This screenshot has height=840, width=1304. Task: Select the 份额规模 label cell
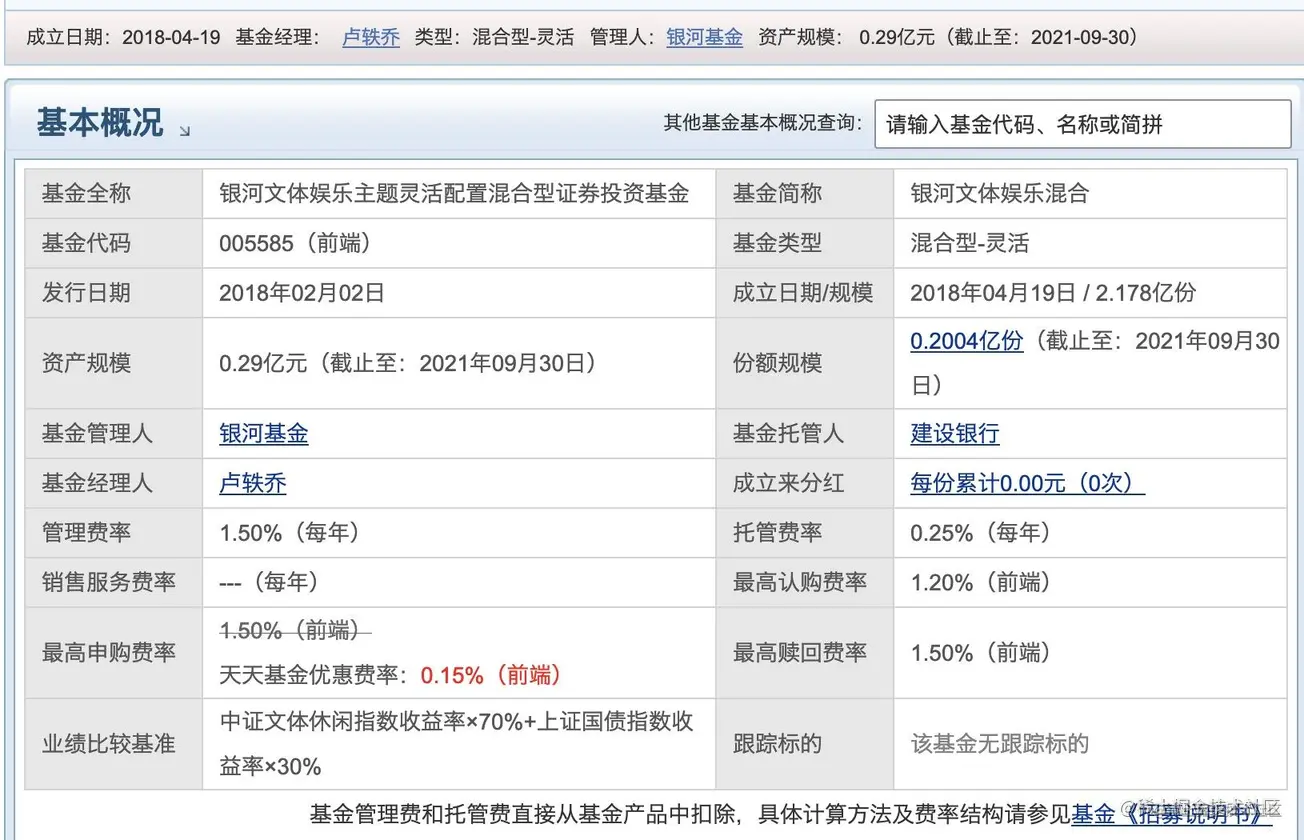click(805, 363)
